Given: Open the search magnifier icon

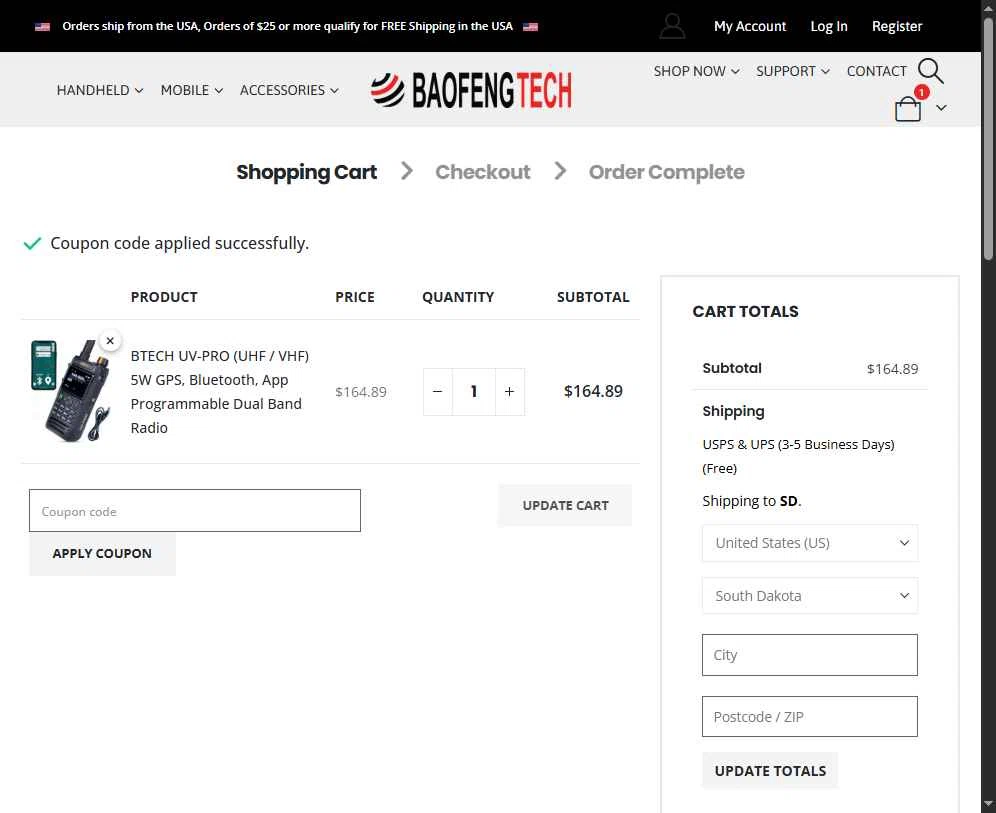Looking at the screenshot, I should [931, 71].
